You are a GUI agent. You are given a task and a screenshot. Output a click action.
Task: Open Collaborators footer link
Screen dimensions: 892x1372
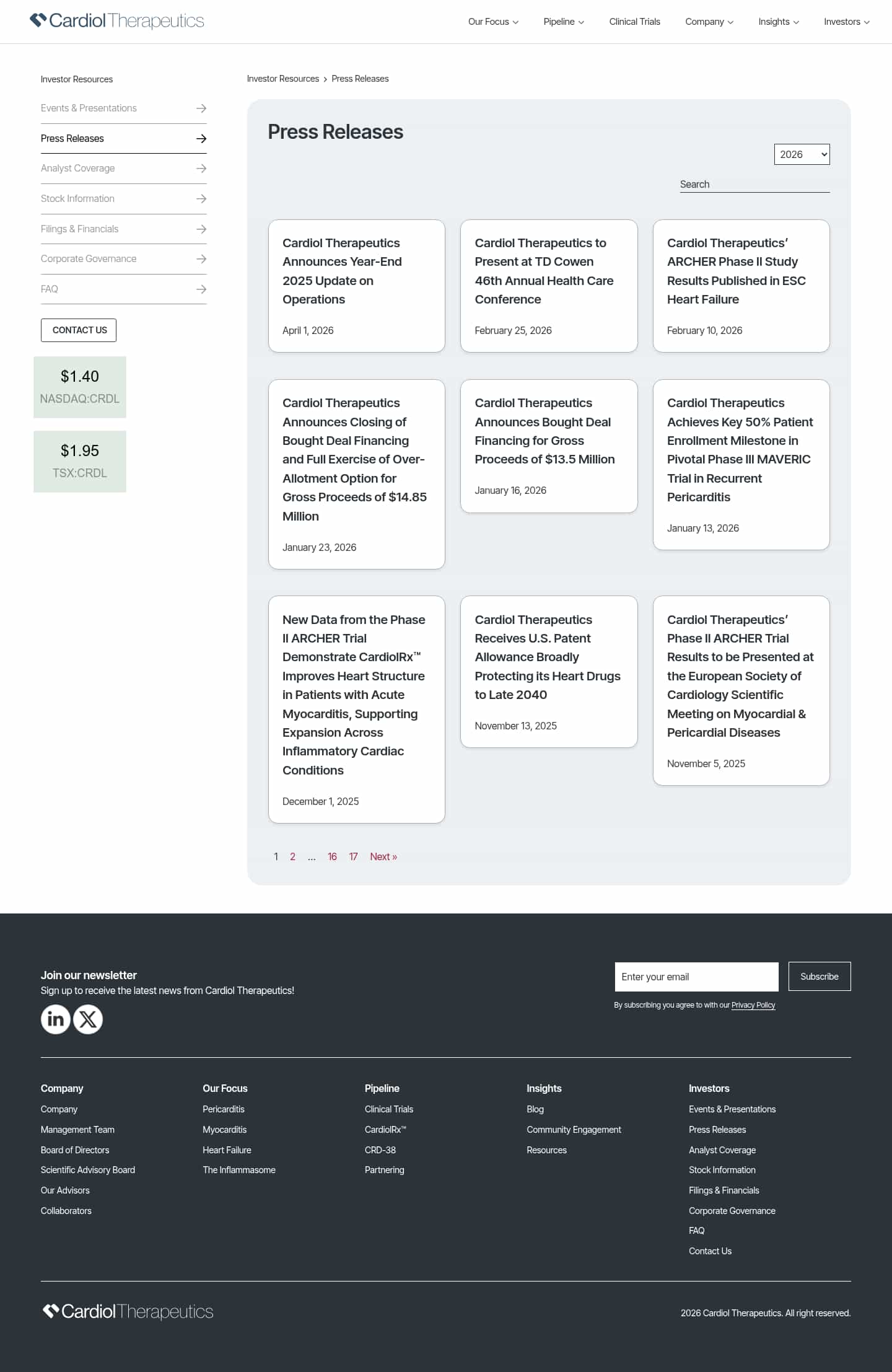(x=66, y=1211)
